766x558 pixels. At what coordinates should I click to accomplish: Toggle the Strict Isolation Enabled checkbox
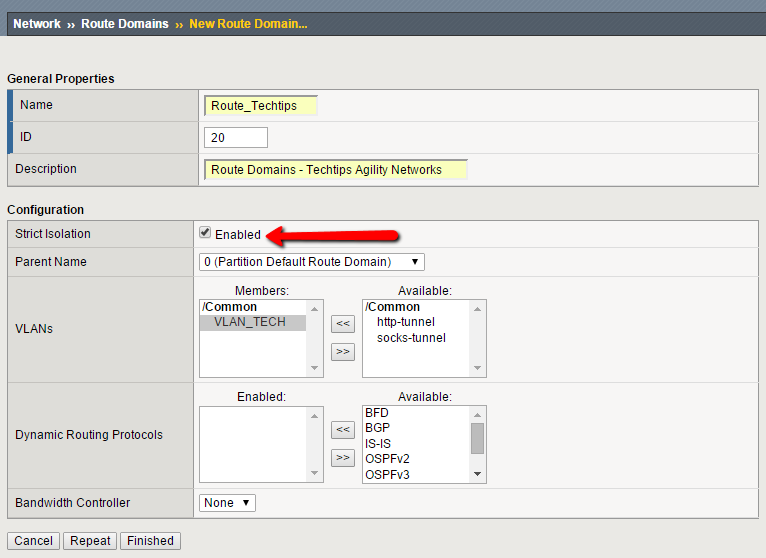coord(205,233)
